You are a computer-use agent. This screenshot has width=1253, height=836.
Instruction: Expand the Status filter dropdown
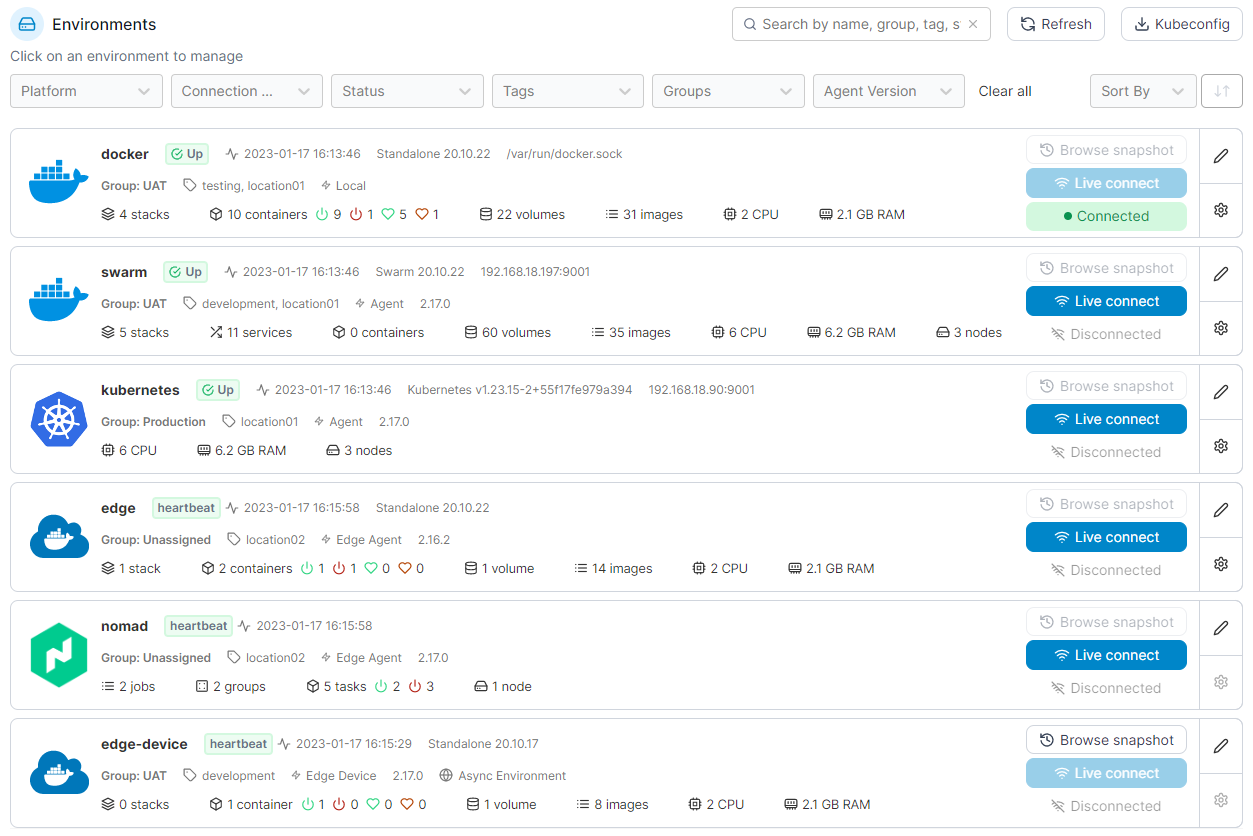point(407,91)
